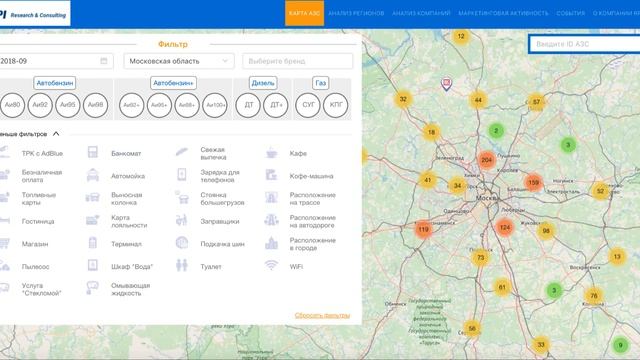Select the Подкачка шин filter icon

[182, 243]
